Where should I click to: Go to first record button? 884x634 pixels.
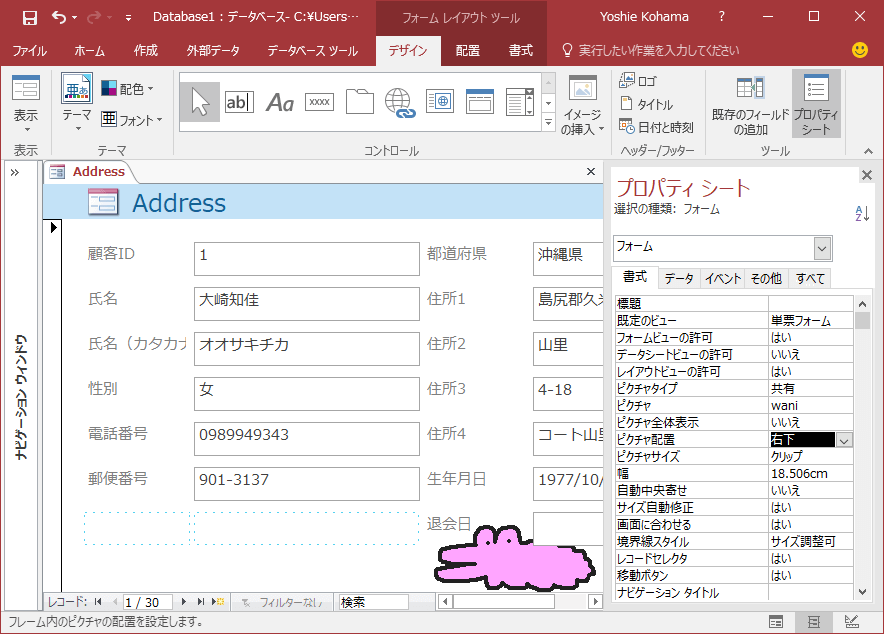[x=98, y=602]
